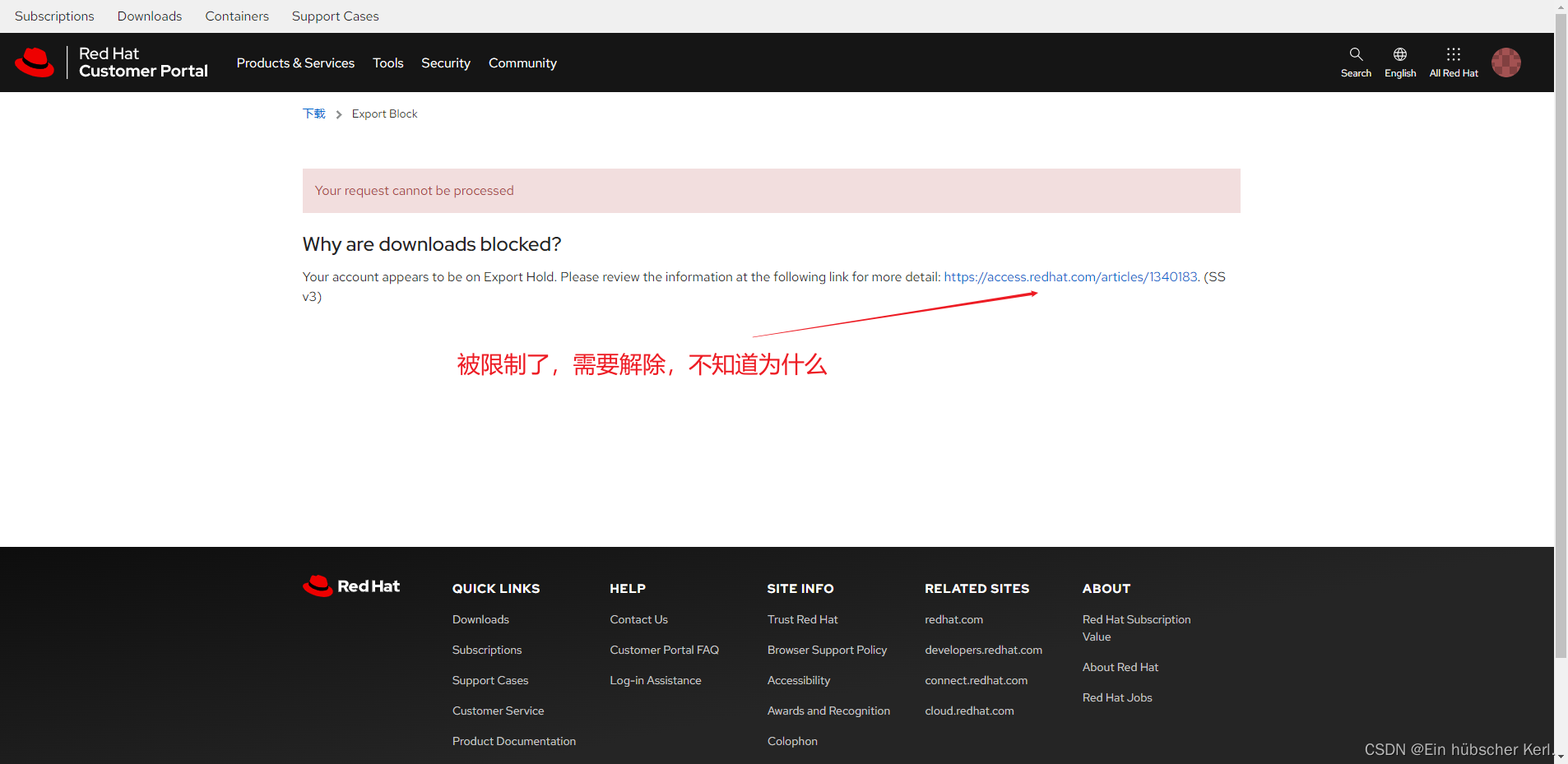Image resolution: width=1568 pixels, height=764 pixels.
Task: Expand the Tools menu
Action: [387, 63]
